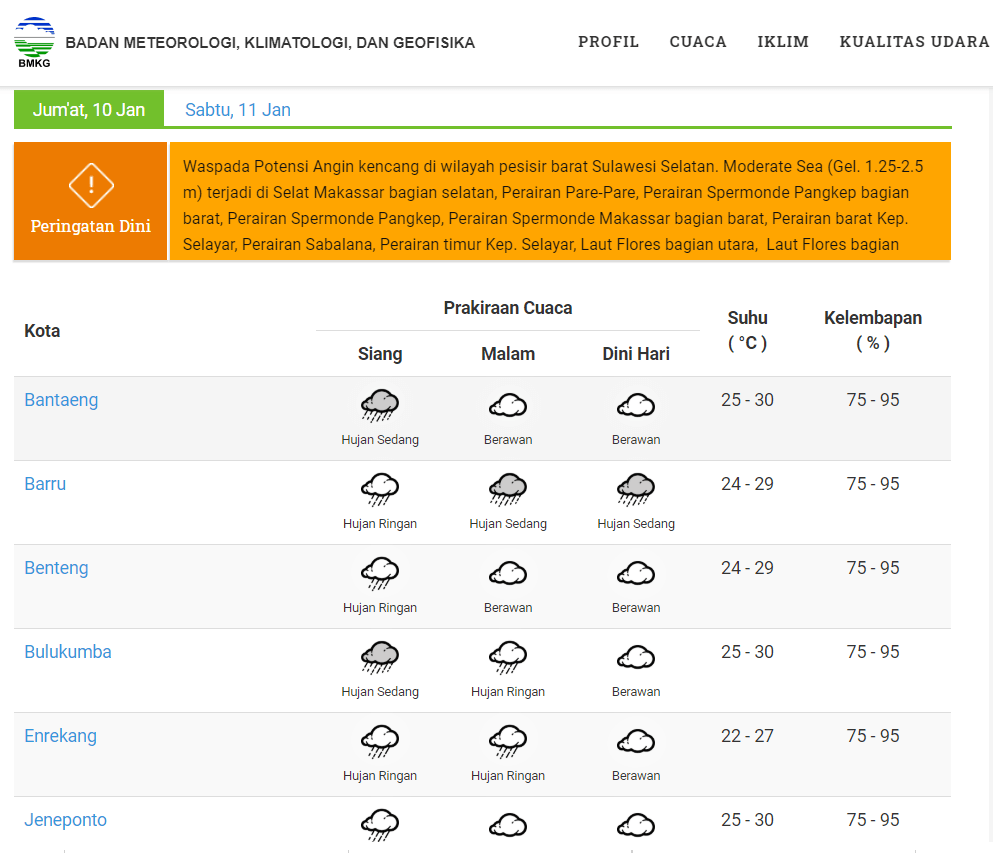Click Bulukumba Malam Hujan Ringan label
Image resolution: width=993 pixels, height=853 pixels.
pyautogui.click(x=508, y=692)
